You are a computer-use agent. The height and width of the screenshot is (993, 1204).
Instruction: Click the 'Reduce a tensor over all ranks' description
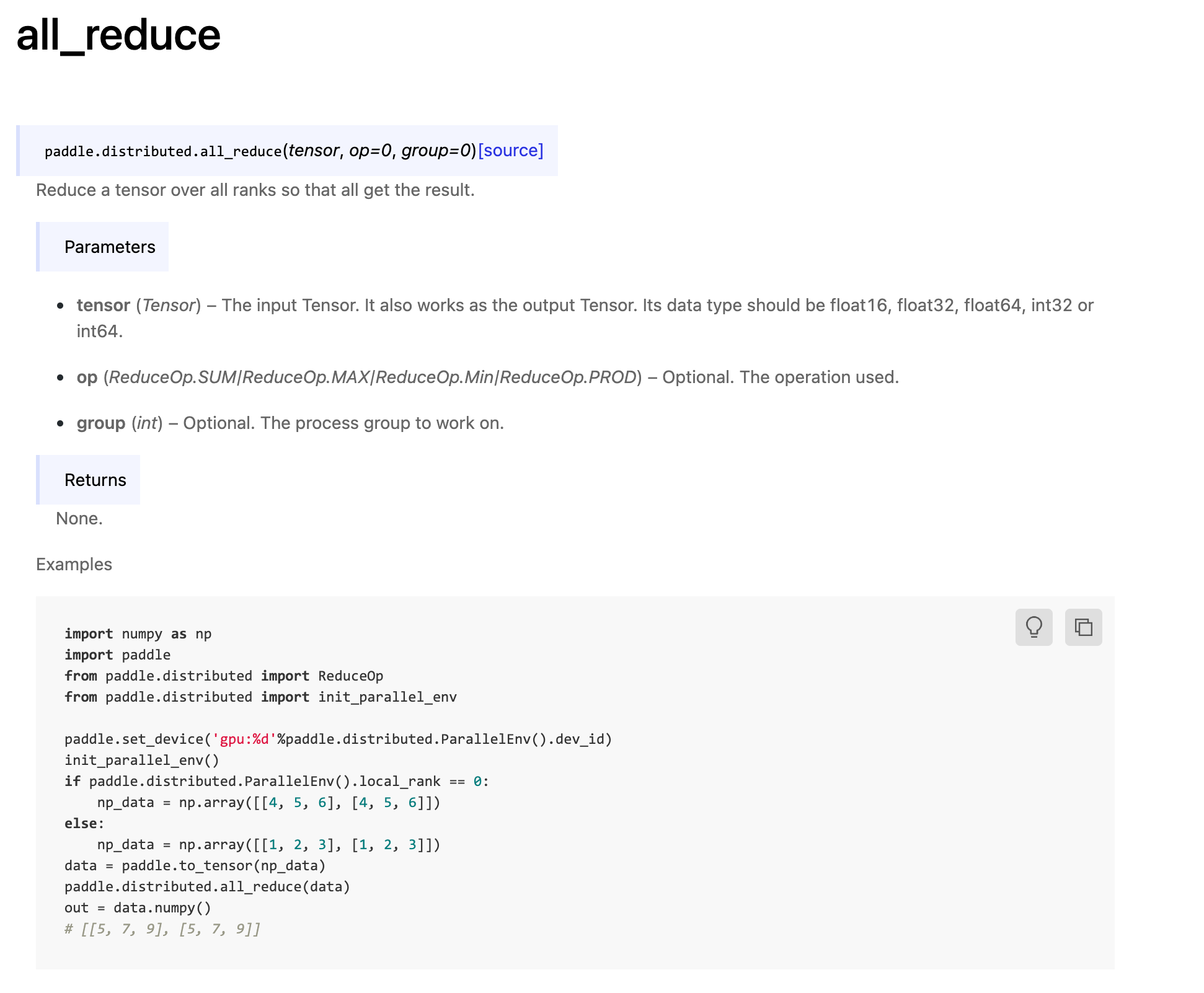(x=255, y=190)
